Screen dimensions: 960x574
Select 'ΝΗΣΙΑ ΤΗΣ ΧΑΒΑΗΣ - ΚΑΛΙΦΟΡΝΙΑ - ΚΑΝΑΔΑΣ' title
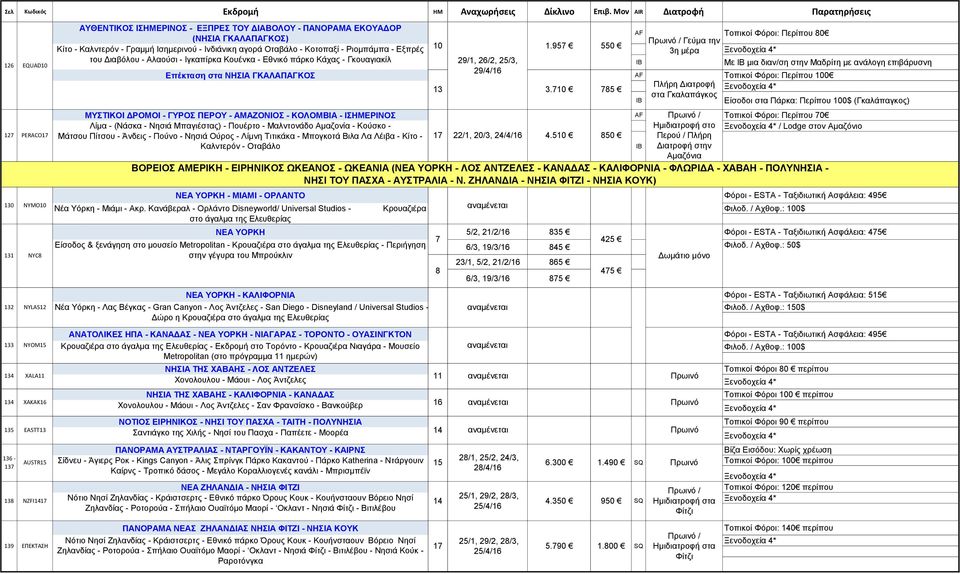coord(240,395)
